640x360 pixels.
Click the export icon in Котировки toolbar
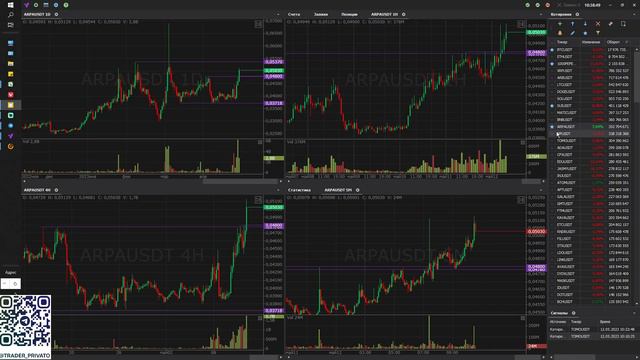(x=623, y=24)
